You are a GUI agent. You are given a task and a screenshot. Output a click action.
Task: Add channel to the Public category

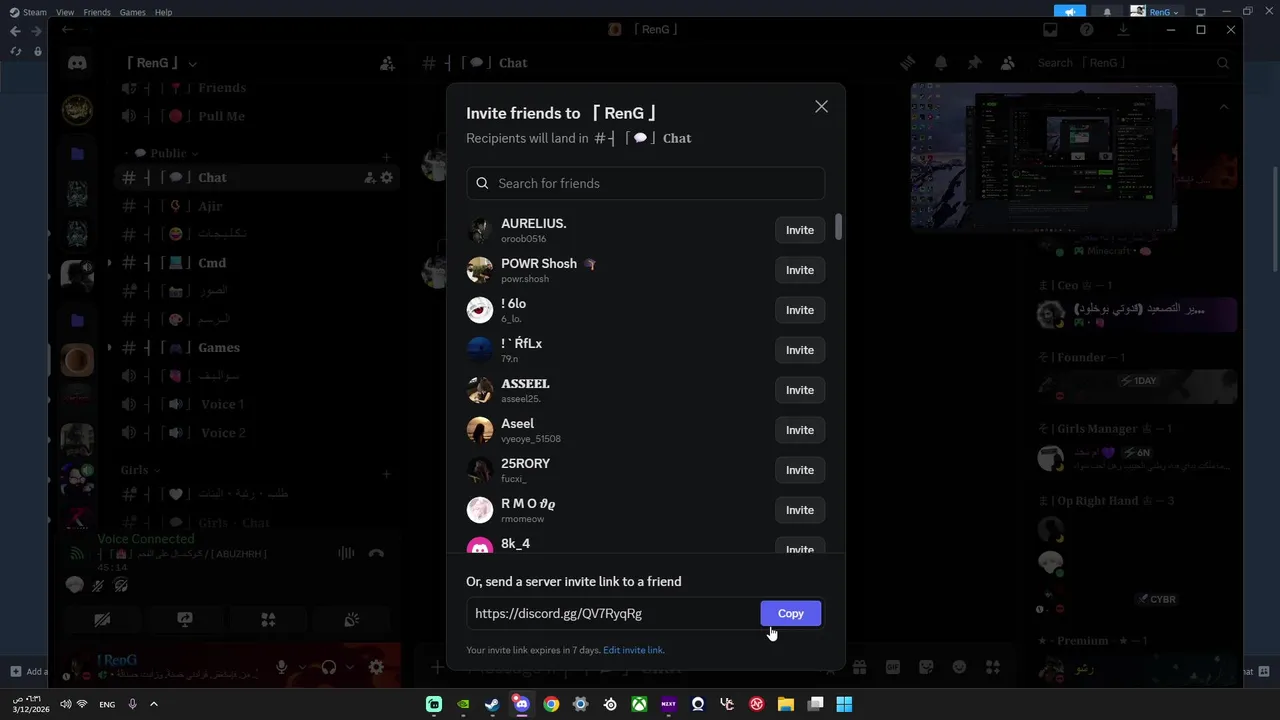[x=386, y=156]
